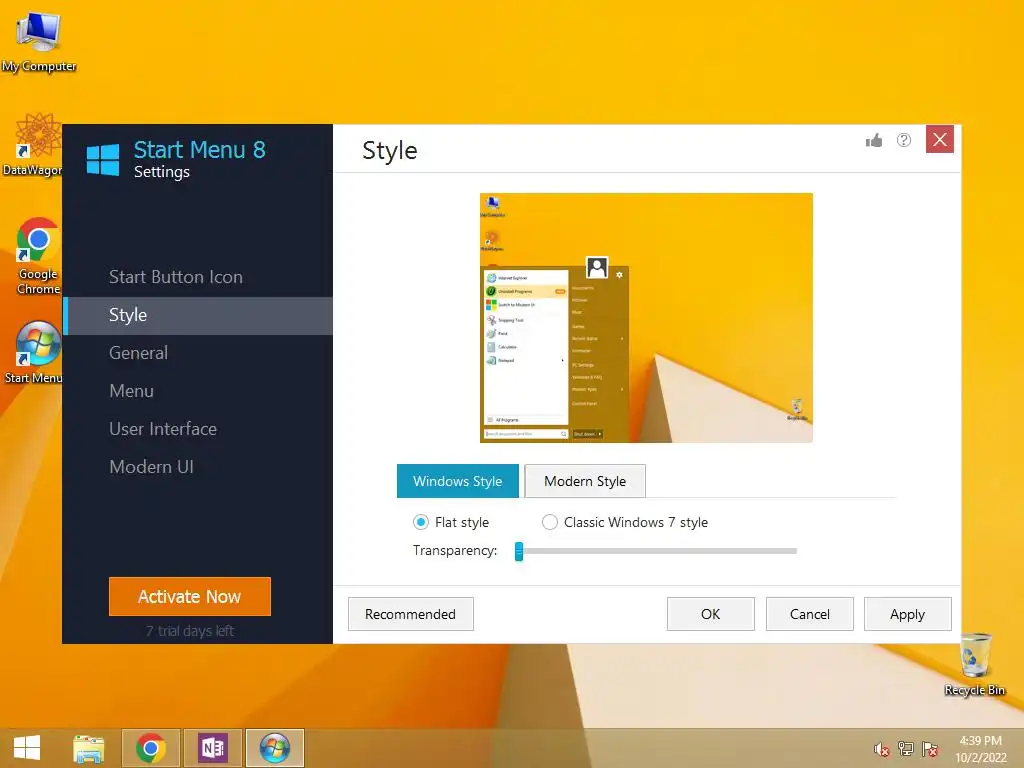Open the Style settings section
The image size is (1024, 768).
[x=198, y=315]
